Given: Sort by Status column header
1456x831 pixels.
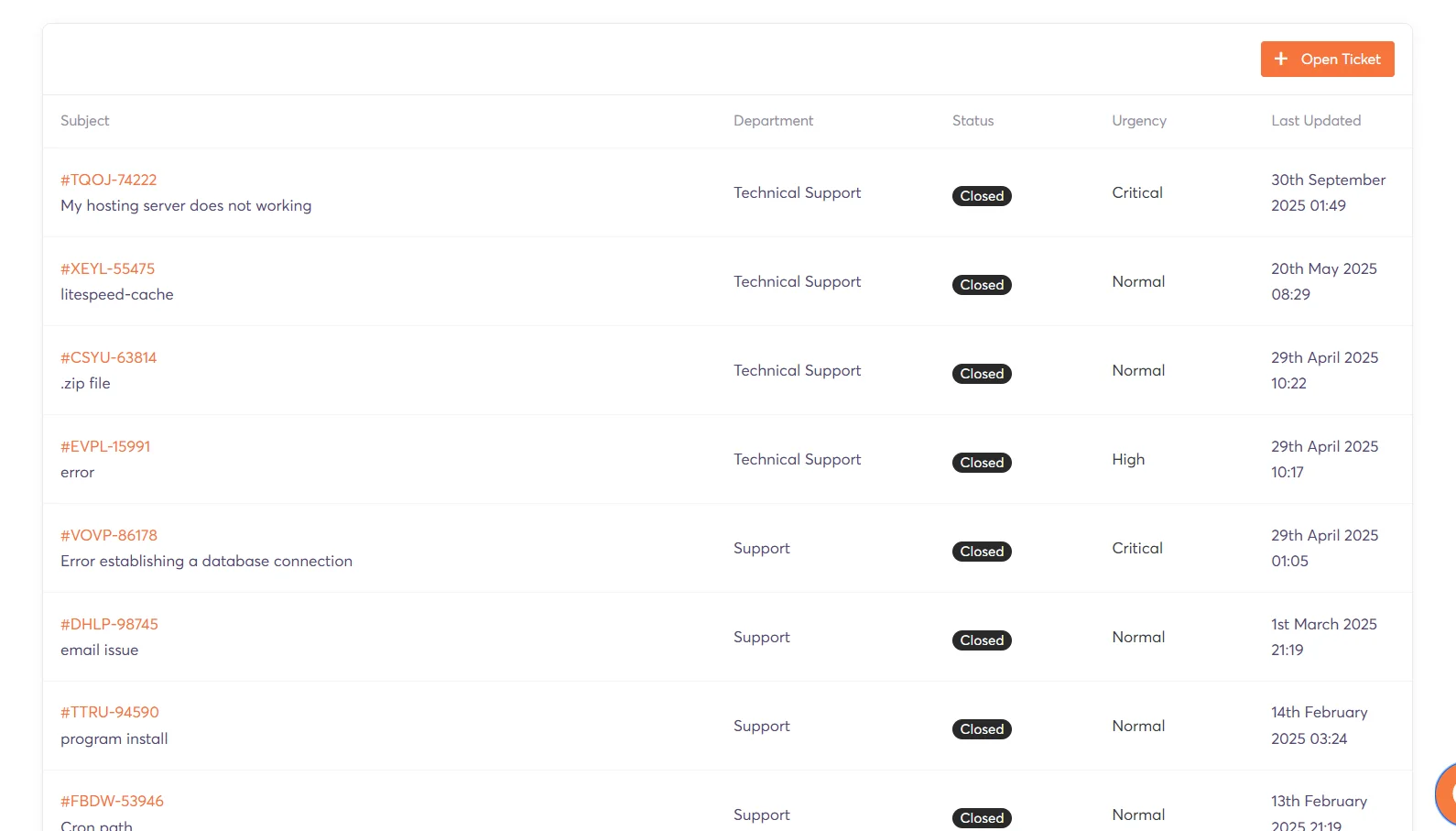Looking at the screenshot, I should coord(972,121).
